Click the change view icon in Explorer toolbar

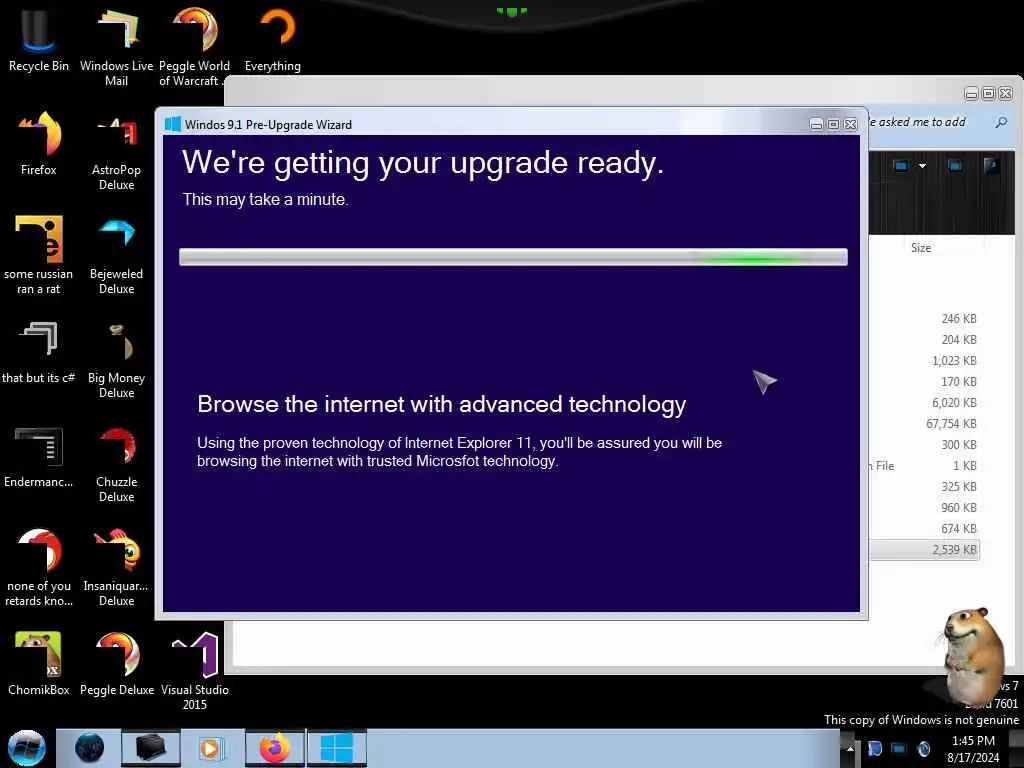pos(901,166)
